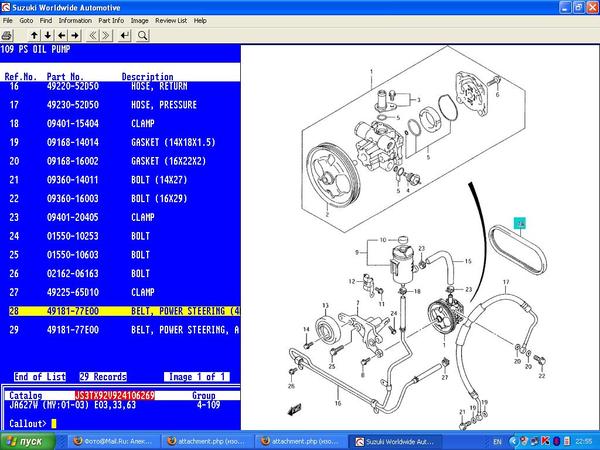
Task: Click the '29 Records' indicator
Action: pos(103,377)
